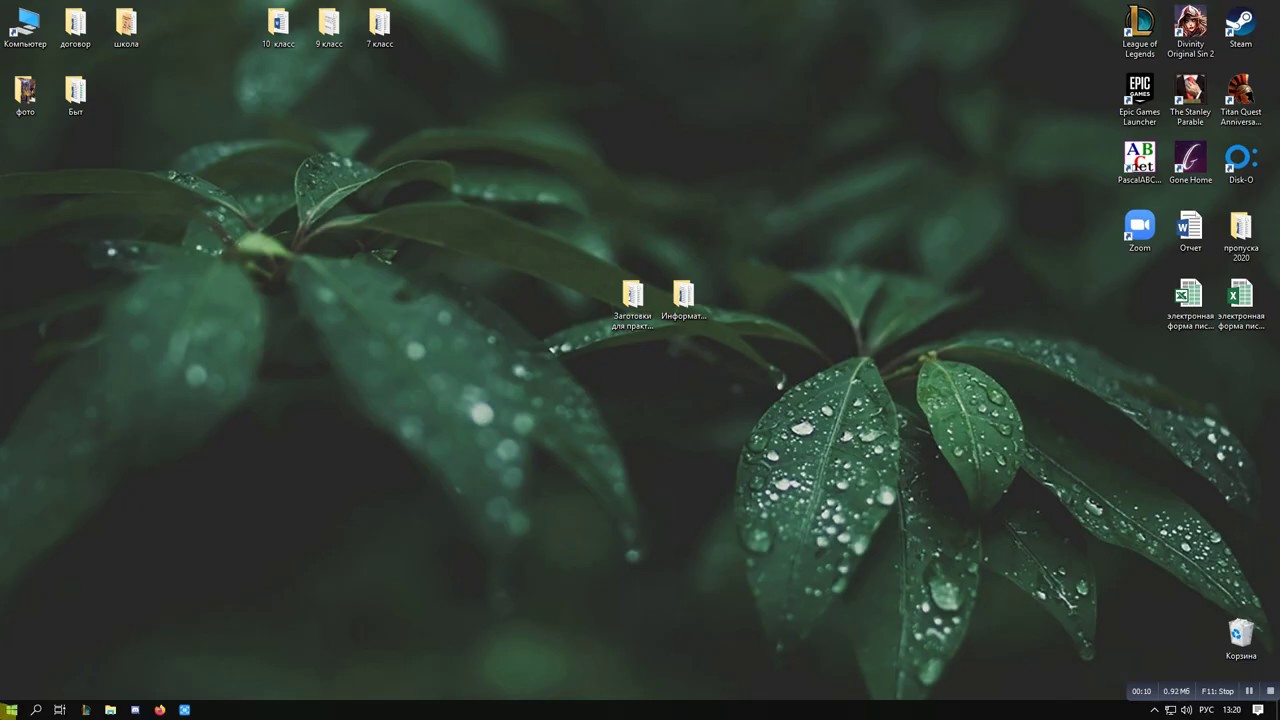Select the Информат... folder

tap(683, 300)
